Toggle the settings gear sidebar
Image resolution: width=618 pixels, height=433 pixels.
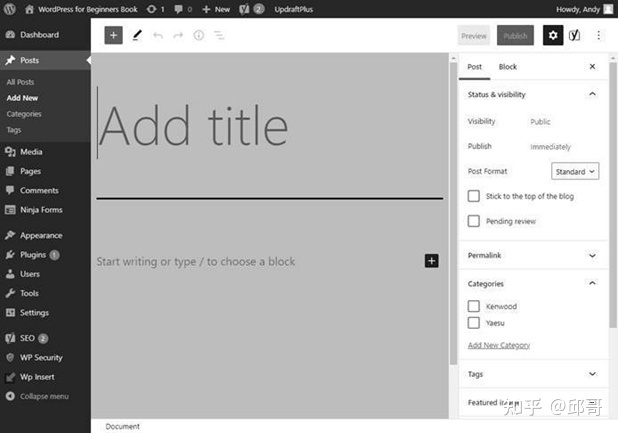point(553,35)
